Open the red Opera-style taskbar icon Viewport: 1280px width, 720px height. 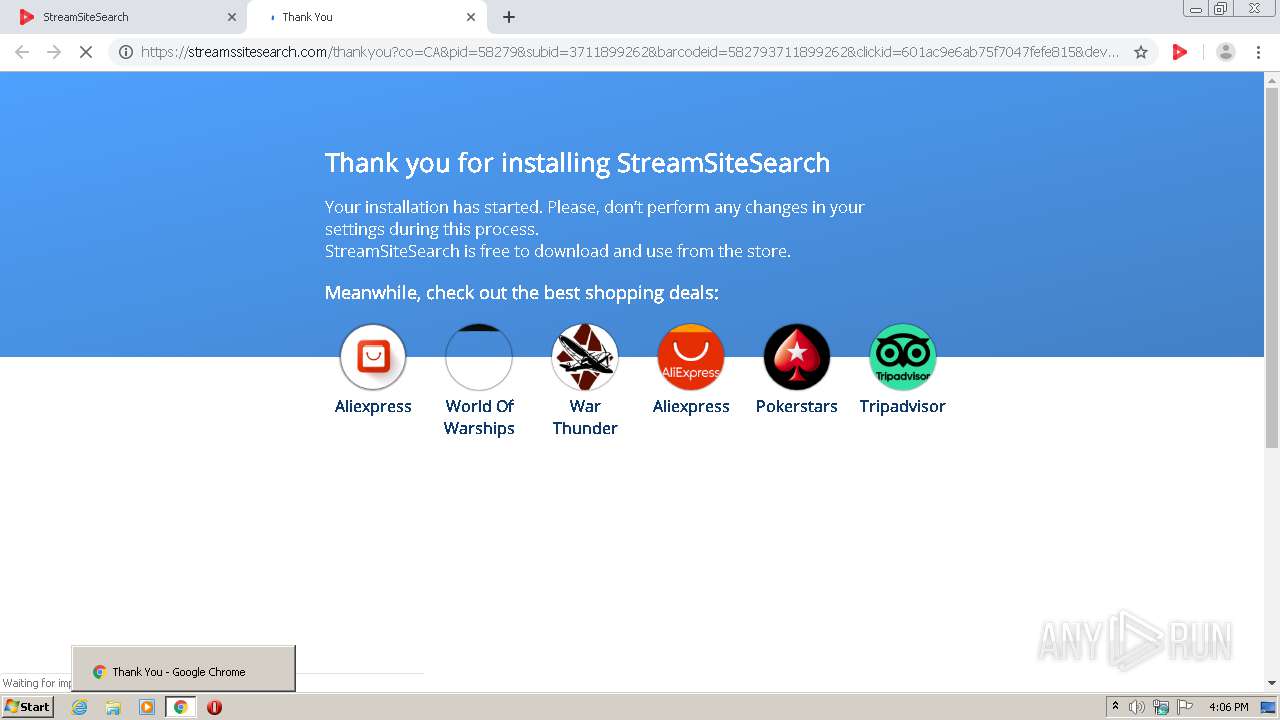(x=214, y=707)
